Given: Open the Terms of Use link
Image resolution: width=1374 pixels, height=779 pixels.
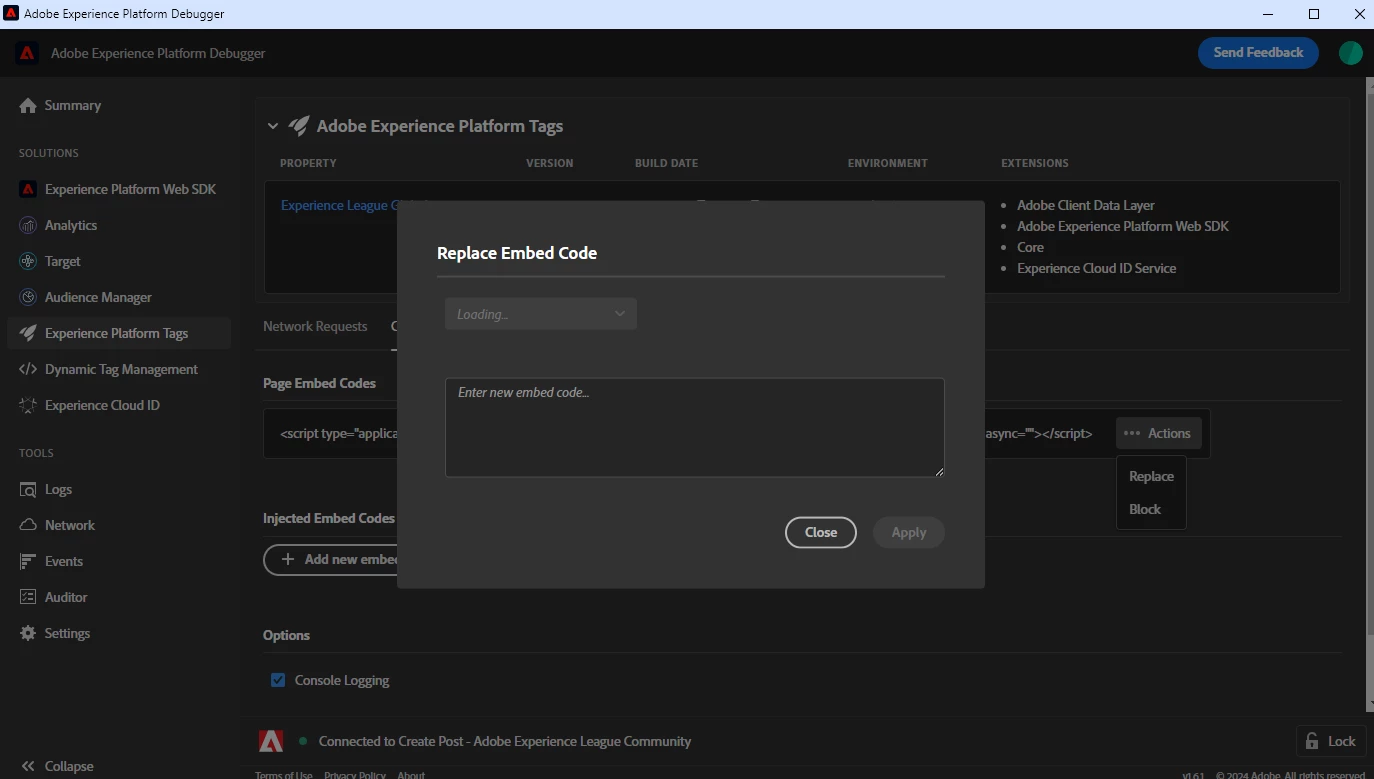Looking at the screenshot, I should 284,774.
